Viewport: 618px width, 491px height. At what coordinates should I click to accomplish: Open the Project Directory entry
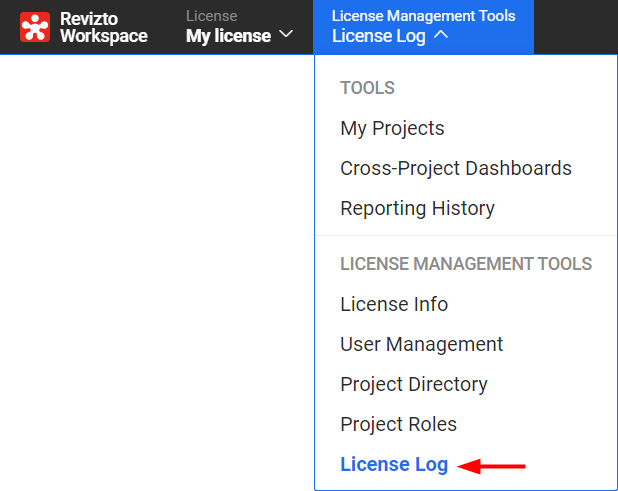[414, 384]
